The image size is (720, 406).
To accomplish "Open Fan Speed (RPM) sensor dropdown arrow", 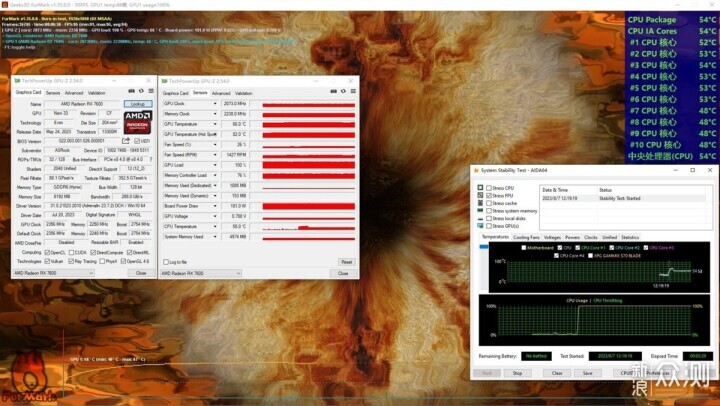I will click(x=215, y=155).
